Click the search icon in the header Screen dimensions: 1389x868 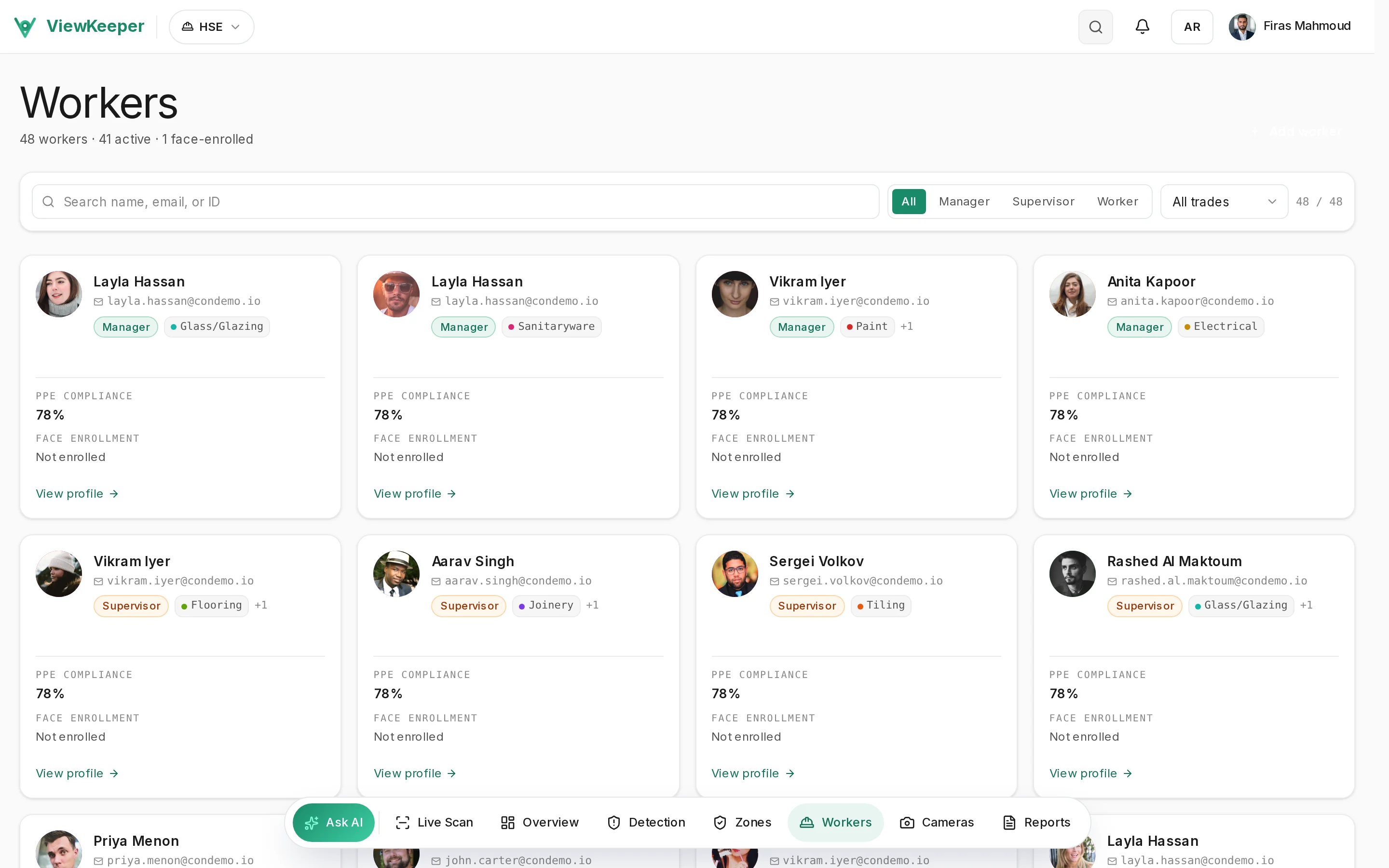(1095, 27)
